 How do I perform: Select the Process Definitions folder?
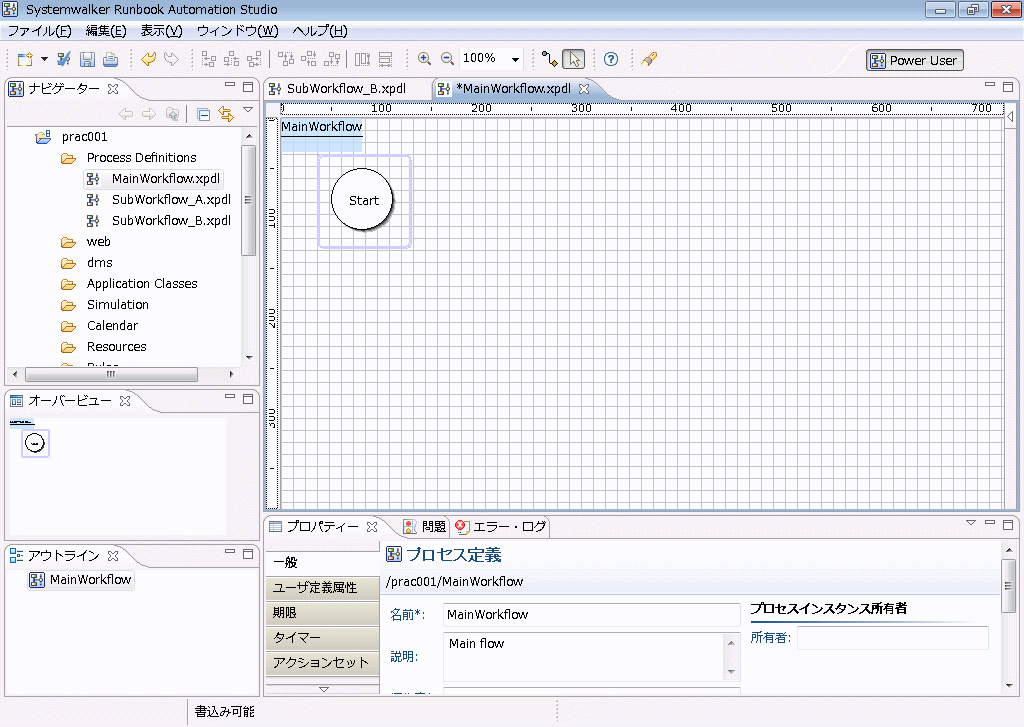141,157
